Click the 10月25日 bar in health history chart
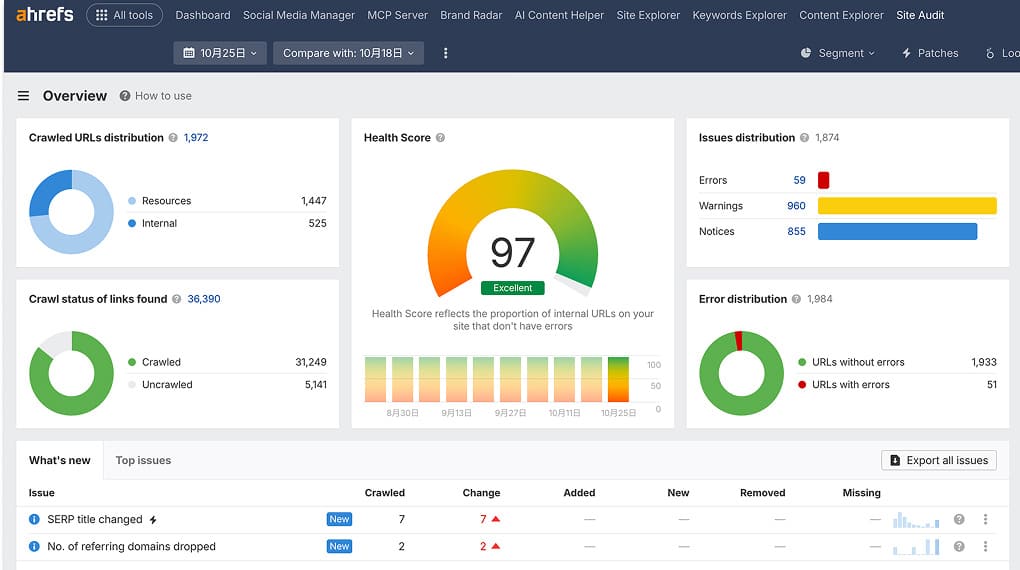This screenshot has height=570, width=1020. click(618, 380)
